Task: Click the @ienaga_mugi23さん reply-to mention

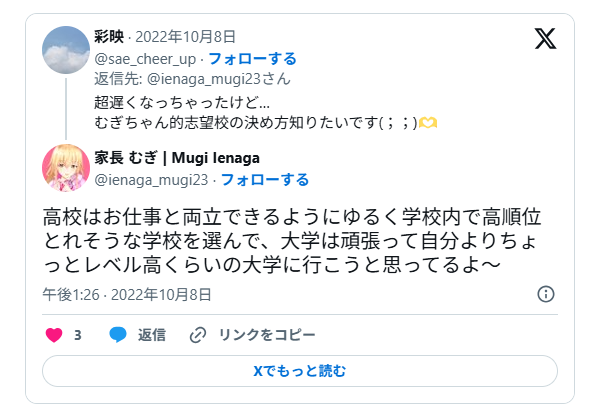Action: 219,79
